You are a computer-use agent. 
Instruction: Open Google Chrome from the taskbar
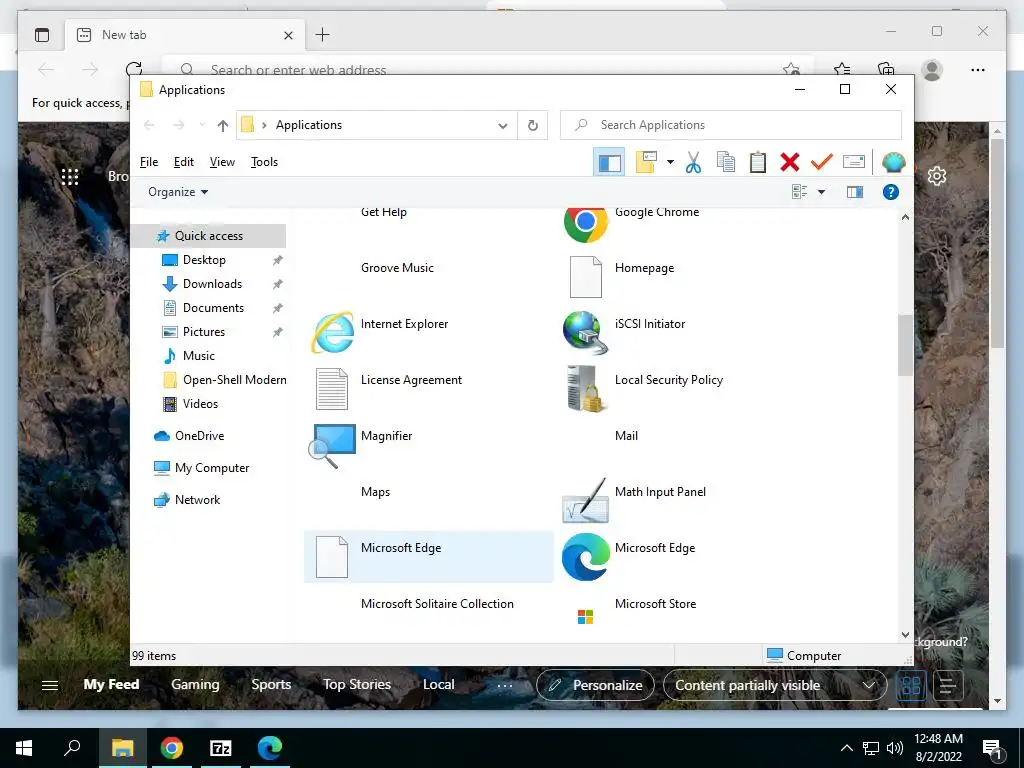172,748
